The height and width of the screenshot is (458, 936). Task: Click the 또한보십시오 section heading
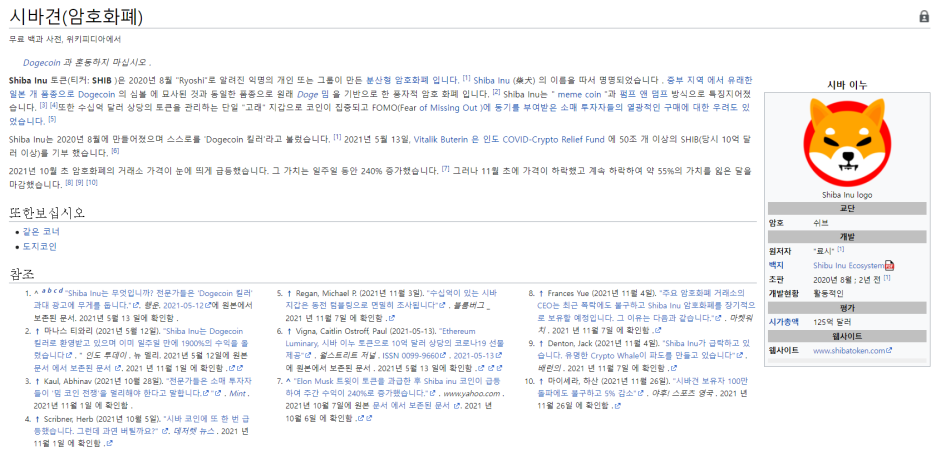pos(47,212)
